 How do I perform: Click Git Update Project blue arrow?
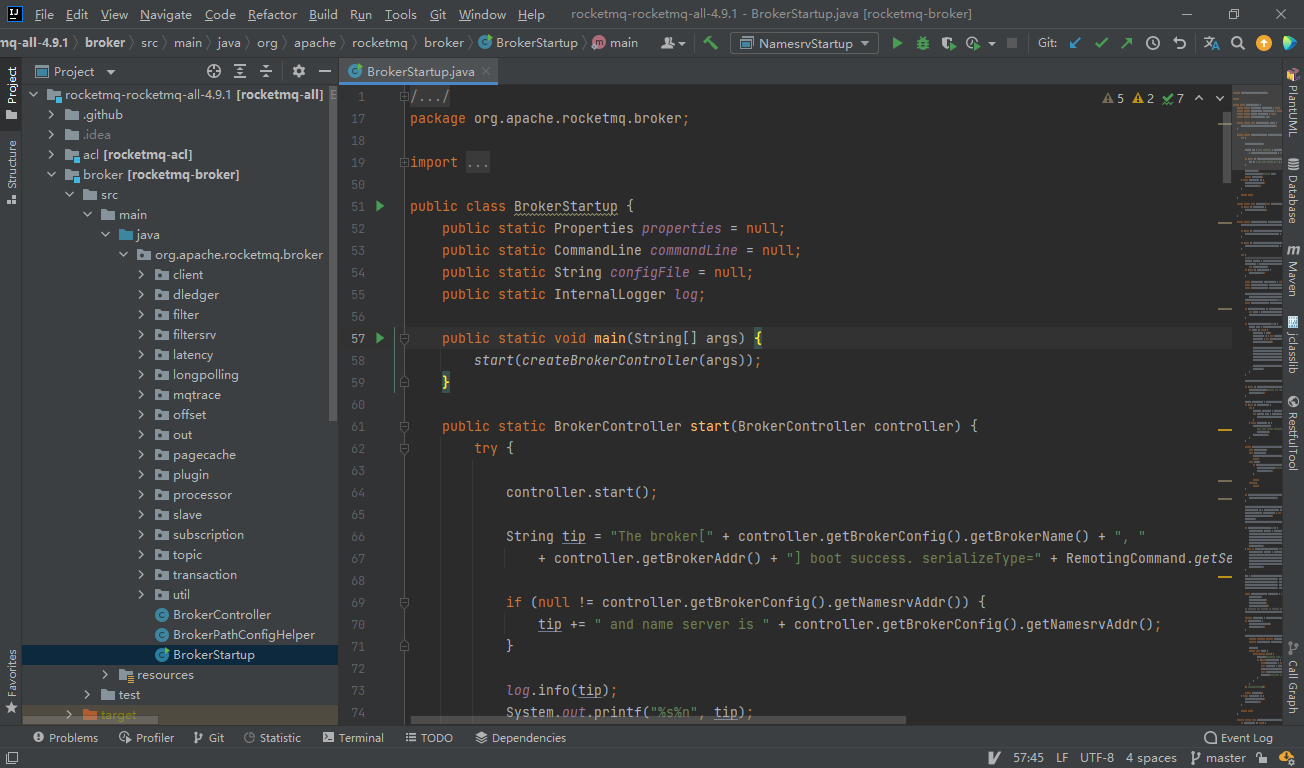coord(1075,43)
